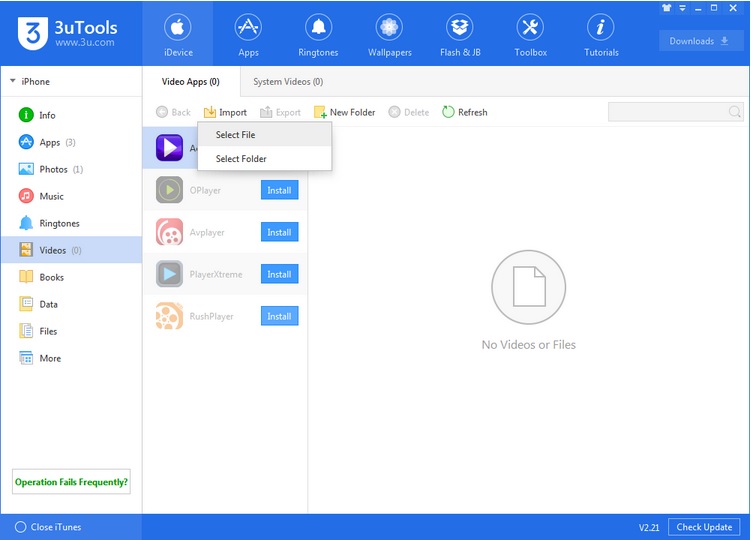
Task: Create a New Folder
Action: point(344,112)
